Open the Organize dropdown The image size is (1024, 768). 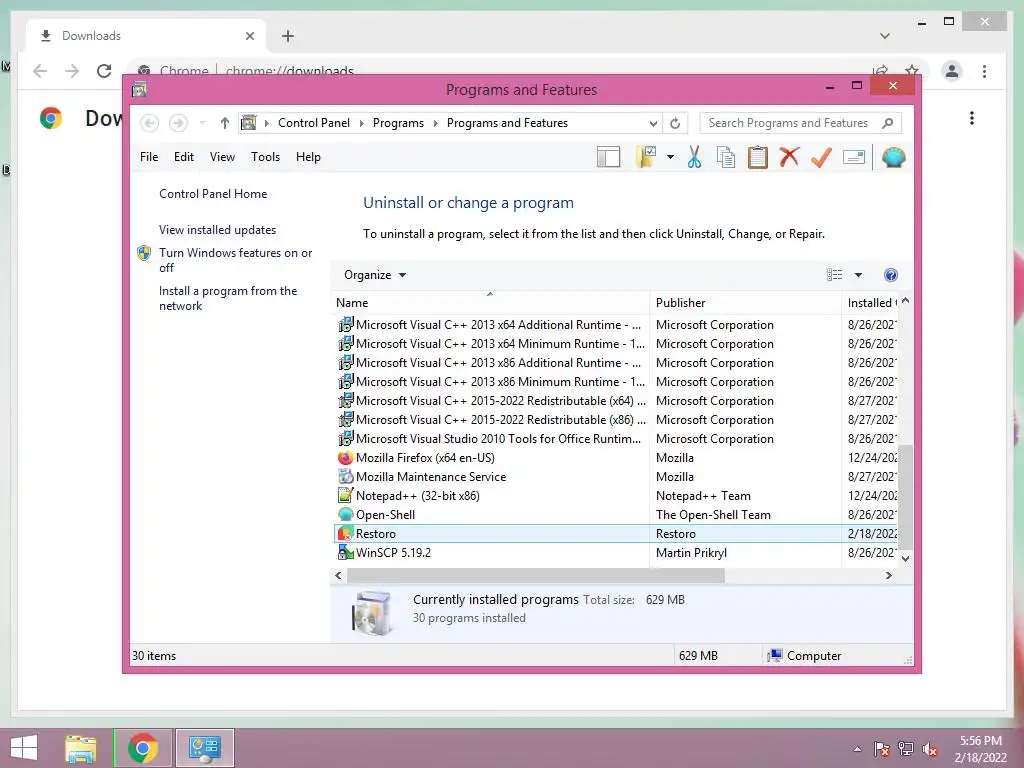[375, 275]
